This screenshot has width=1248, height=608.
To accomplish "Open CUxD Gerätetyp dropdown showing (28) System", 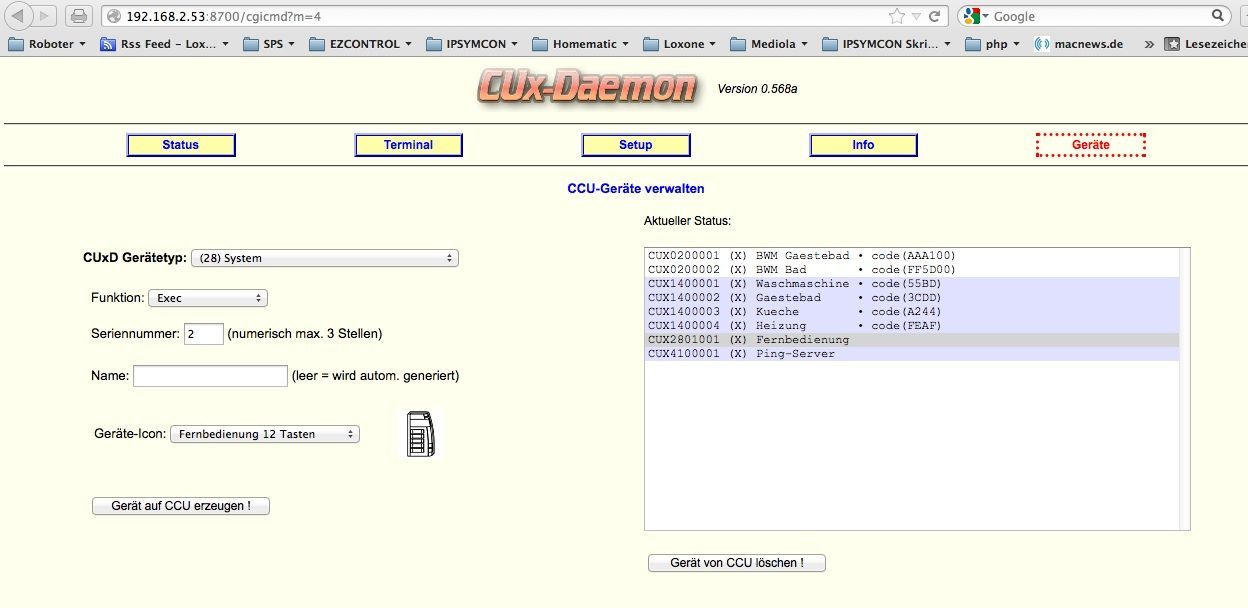I will point(324,258).
